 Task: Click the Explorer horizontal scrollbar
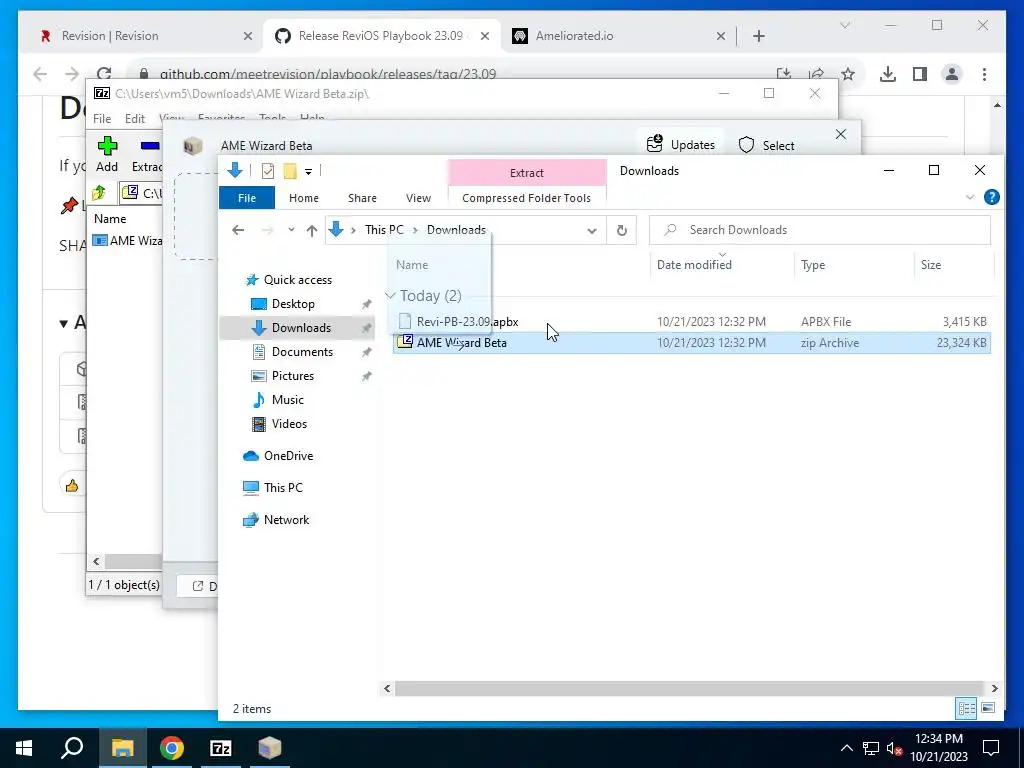point(690,688)
